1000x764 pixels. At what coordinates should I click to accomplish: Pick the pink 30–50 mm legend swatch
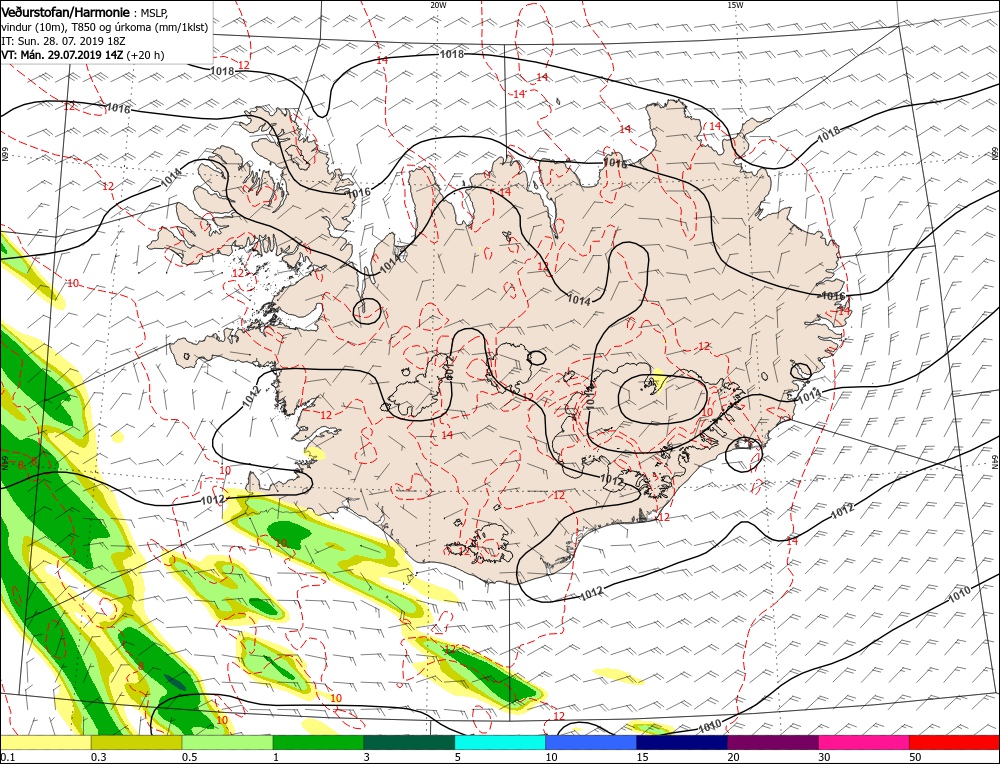864,742
